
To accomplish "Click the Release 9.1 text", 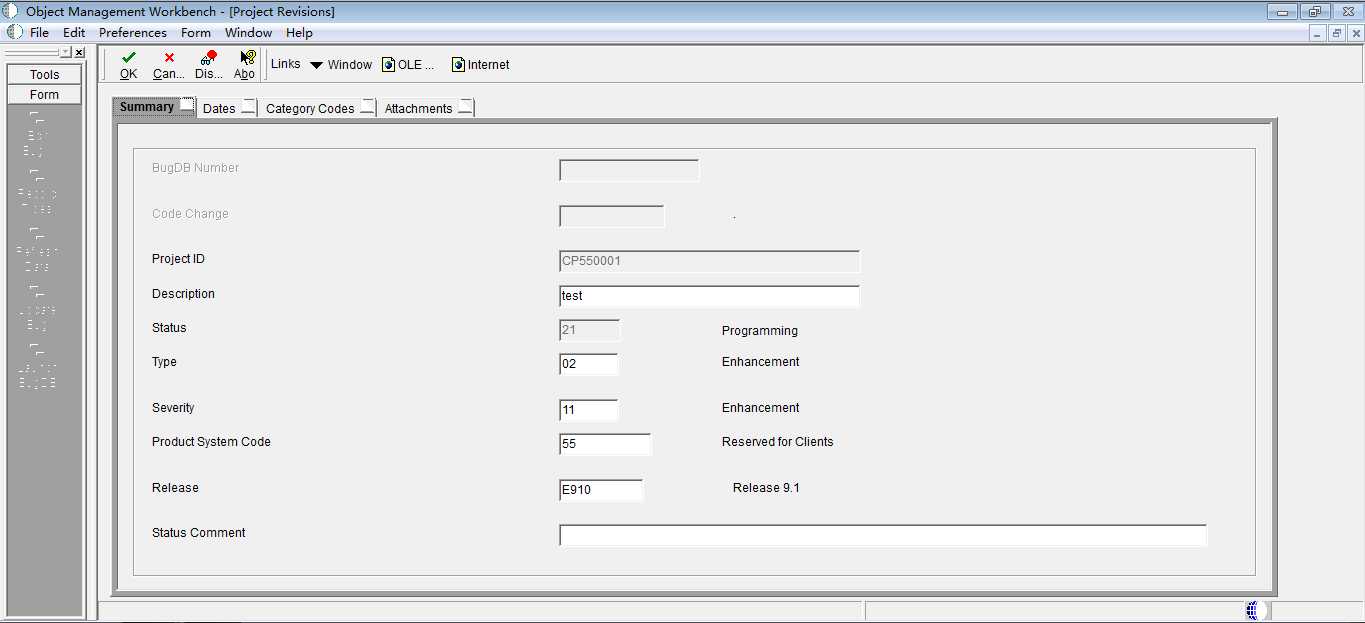I will (766, 488).
